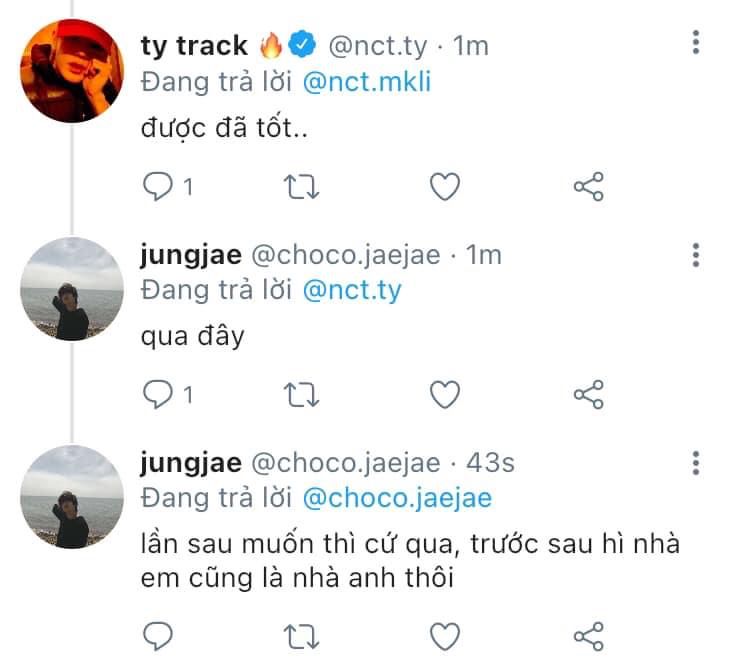Reply to the "qua đây" tweet

(x=160, y=394)
